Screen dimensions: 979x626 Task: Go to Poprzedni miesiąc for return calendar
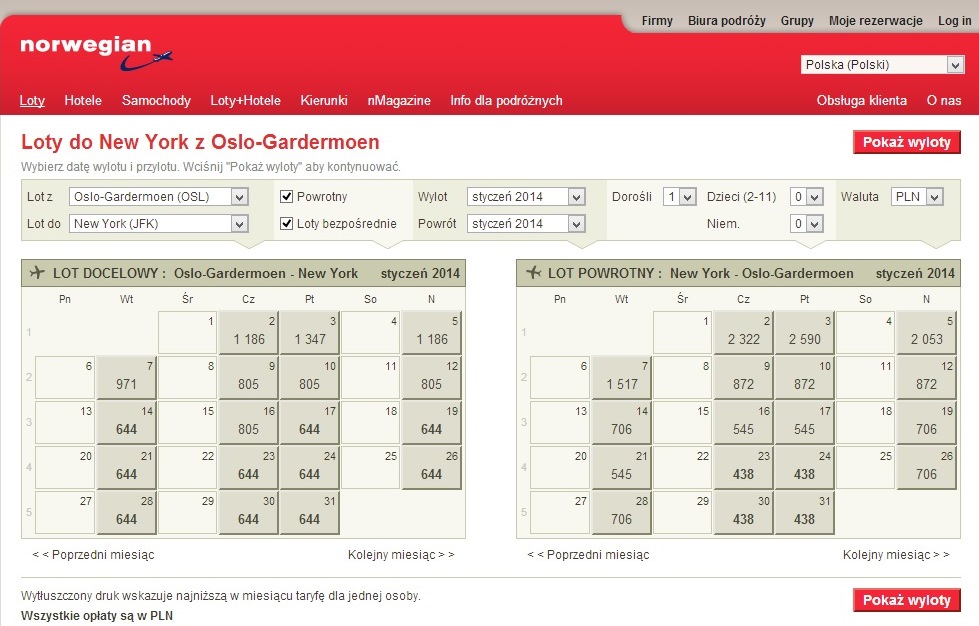[x=588, y=554]
